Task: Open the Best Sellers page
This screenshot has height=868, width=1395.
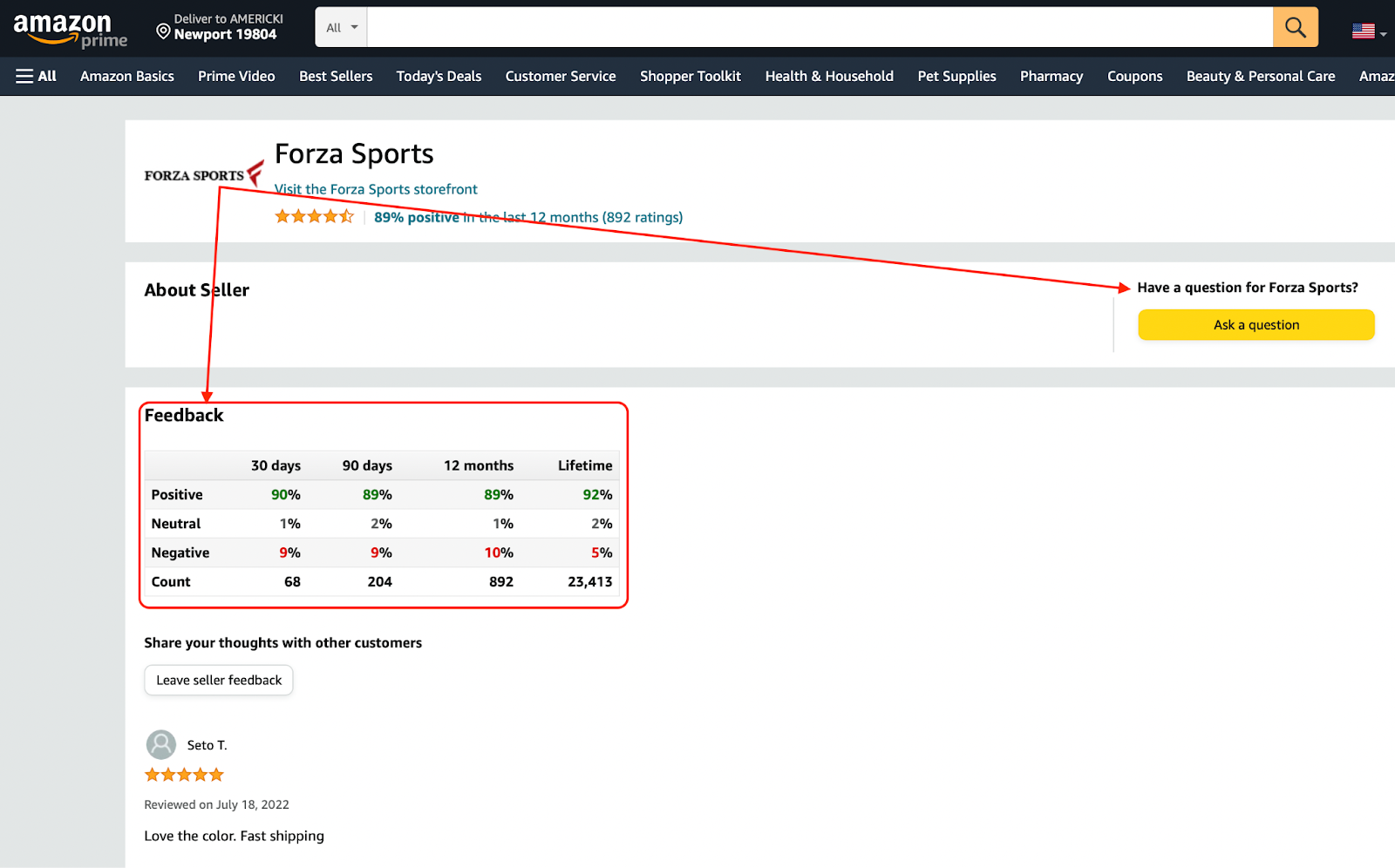Action: tap(336, 76)
